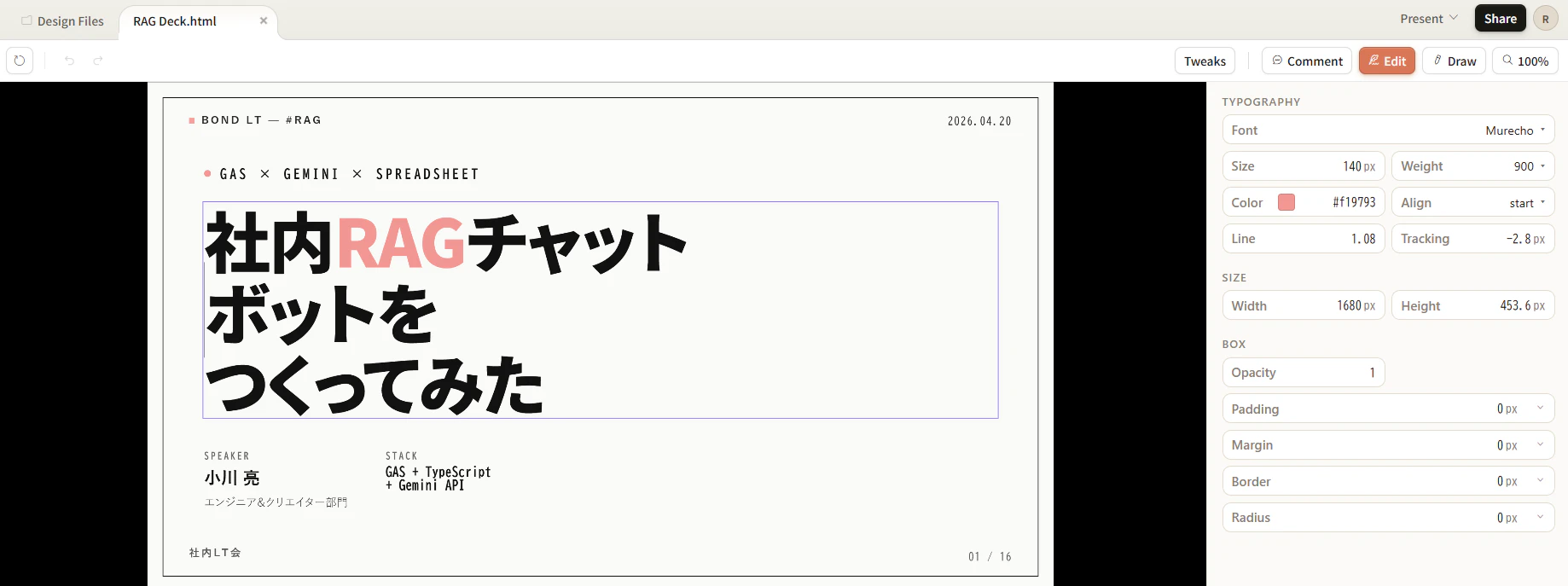Viewport: 1568px width, 586px height.
Task: Open the Design Files tab
Action: (x=62, y=21)
